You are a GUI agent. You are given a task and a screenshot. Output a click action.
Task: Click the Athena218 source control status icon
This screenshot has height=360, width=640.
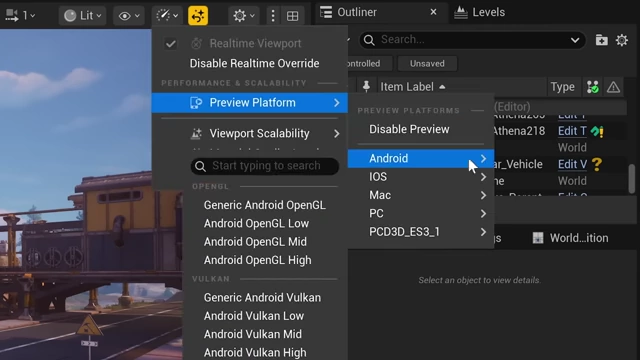click(x=597, y=131)
